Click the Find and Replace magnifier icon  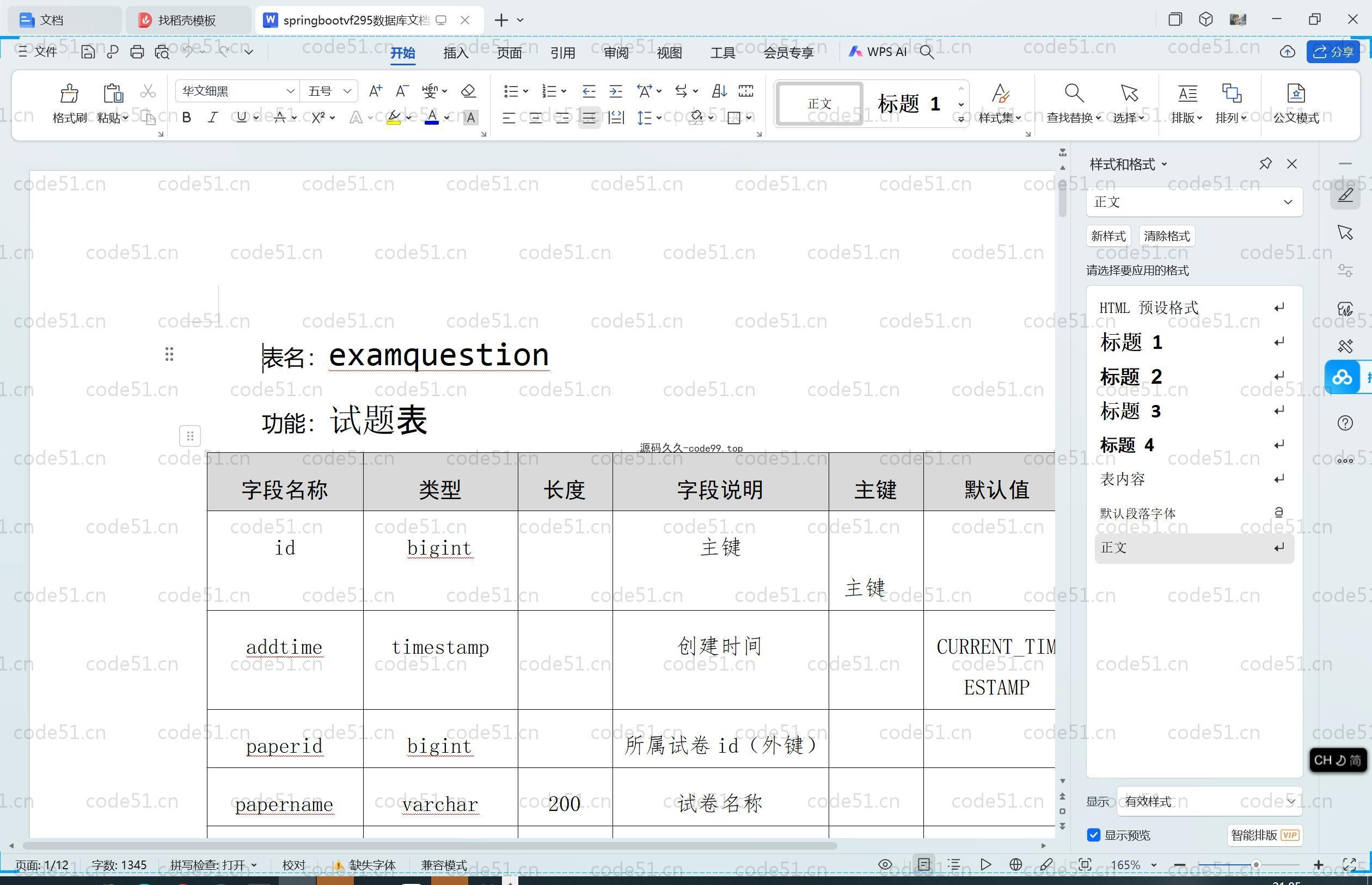tap(1074, 93)
